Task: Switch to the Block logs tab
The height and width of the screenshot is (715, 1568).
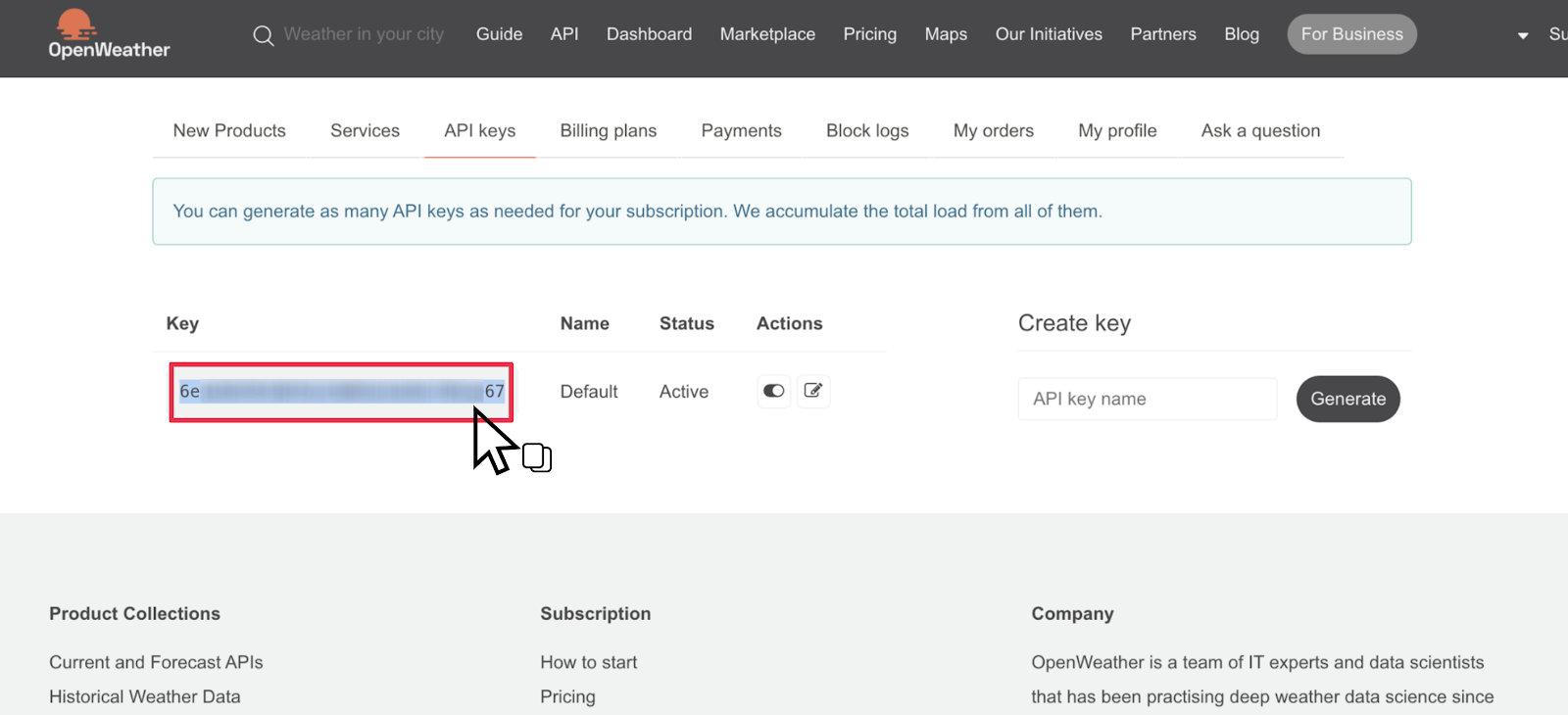Action: tap(867, 131)
